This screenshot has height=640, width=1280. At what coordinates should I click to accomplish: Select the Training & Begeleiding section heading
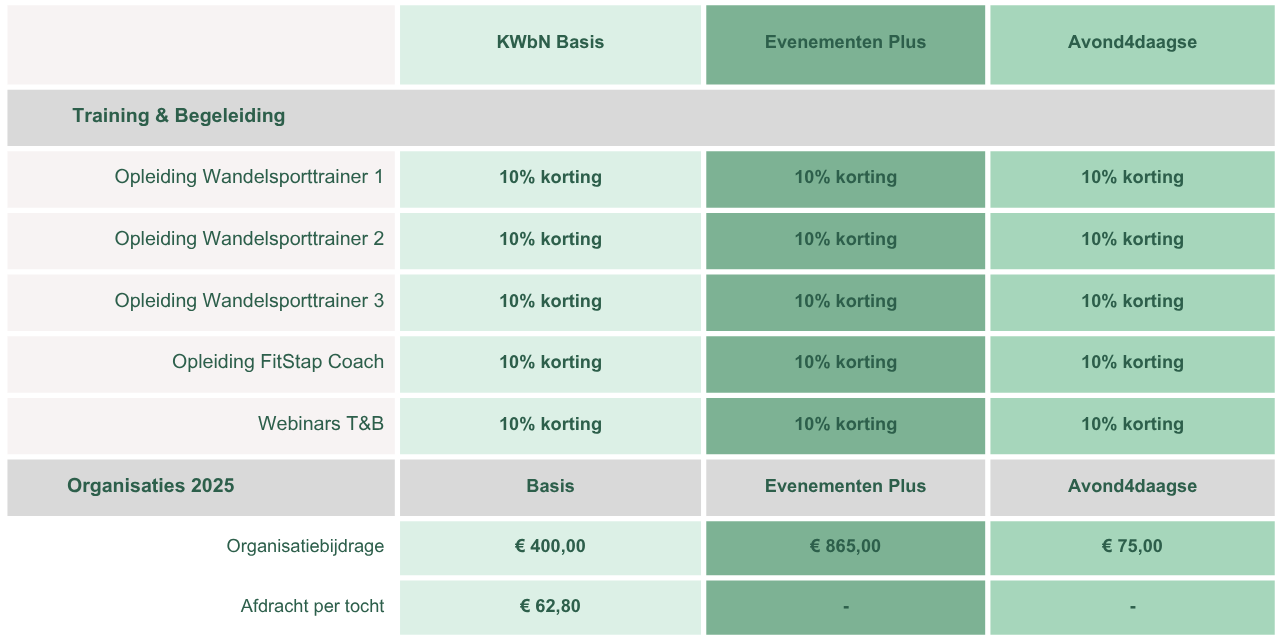coord(179,116)
